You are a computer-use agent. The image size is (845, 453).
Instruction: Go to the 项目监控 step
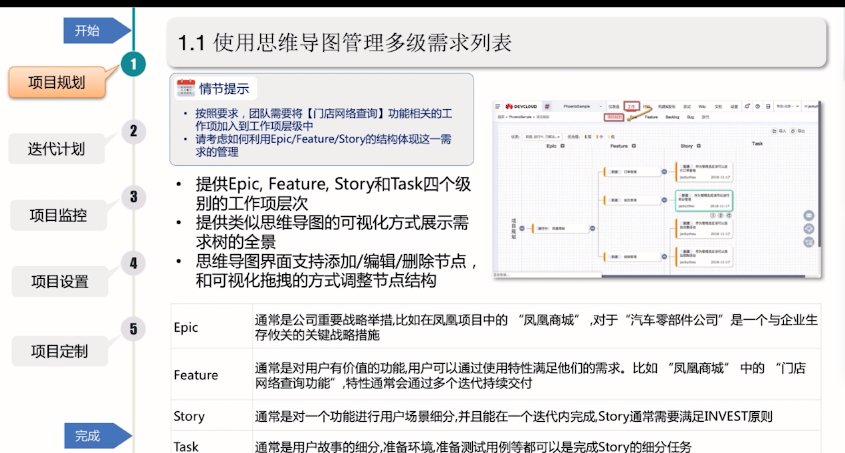pyautogui.click(x=58, y=215)
